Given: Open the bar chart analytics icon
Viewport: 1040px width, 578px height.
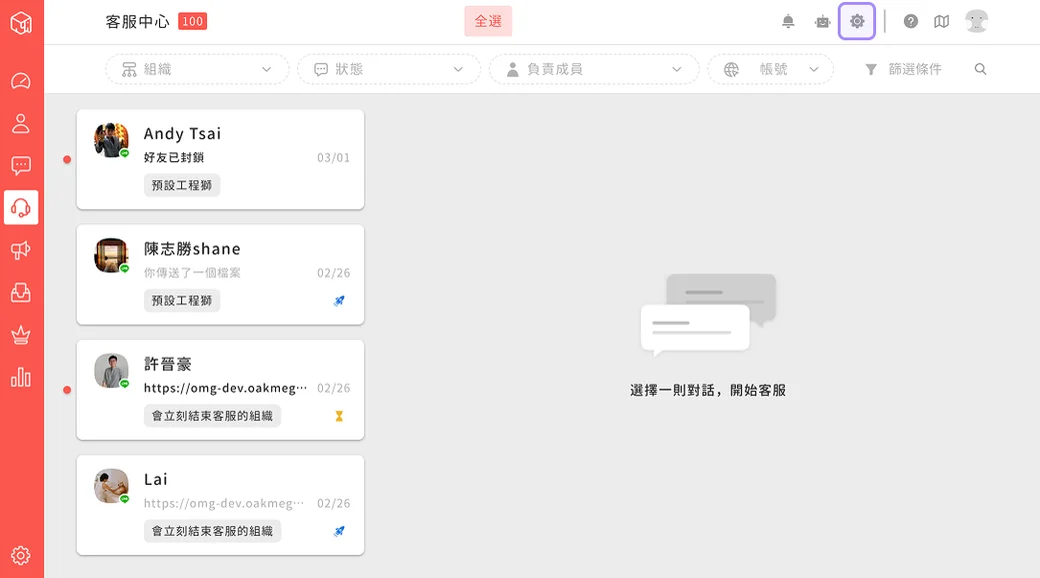Looking at the screenshot, I should tap(21, 378).
